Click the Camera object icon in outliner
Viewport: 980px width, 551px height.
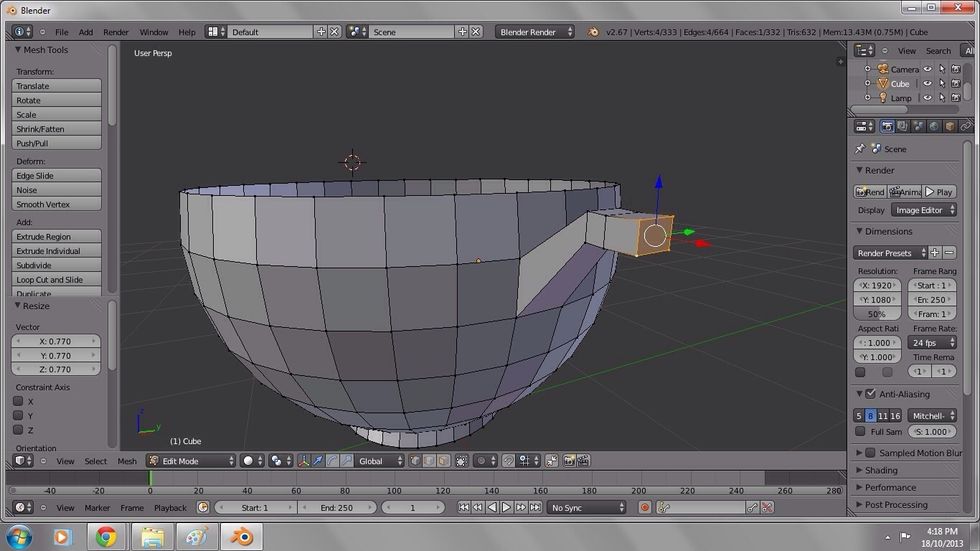[882, 69]
